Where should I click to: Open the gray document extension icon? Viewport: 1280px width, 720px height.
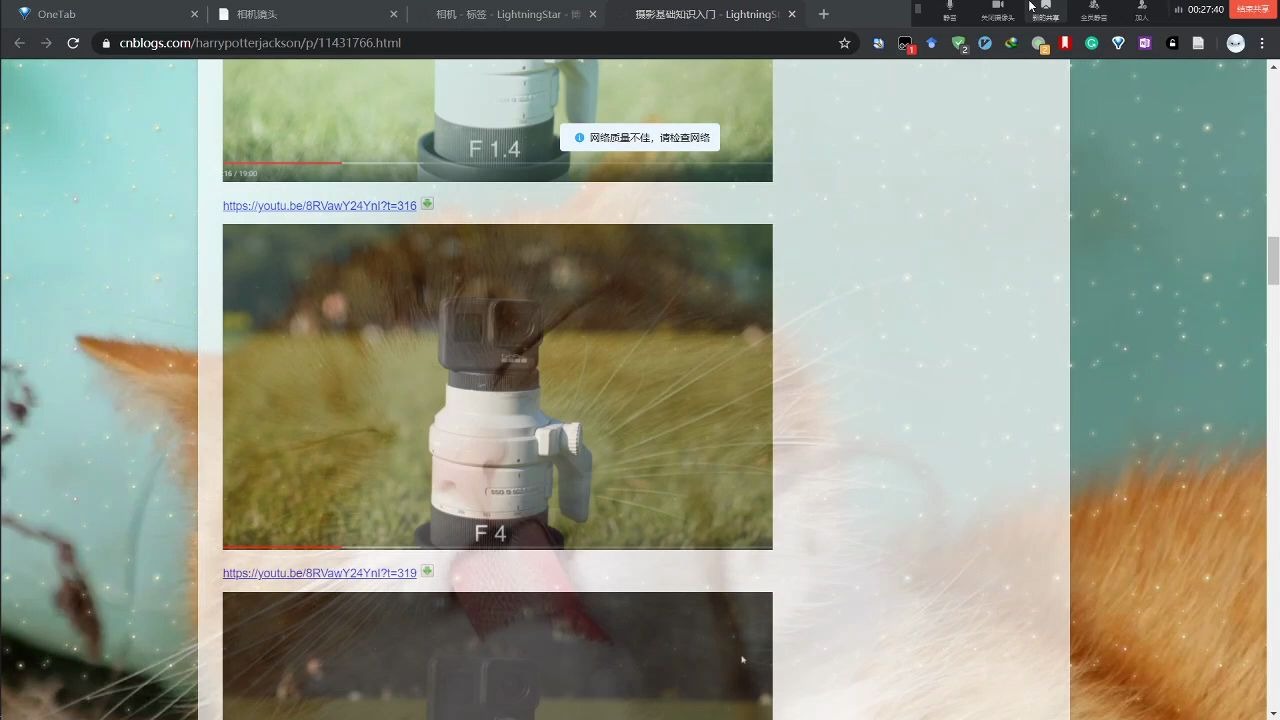click(x=1198, y=43)
